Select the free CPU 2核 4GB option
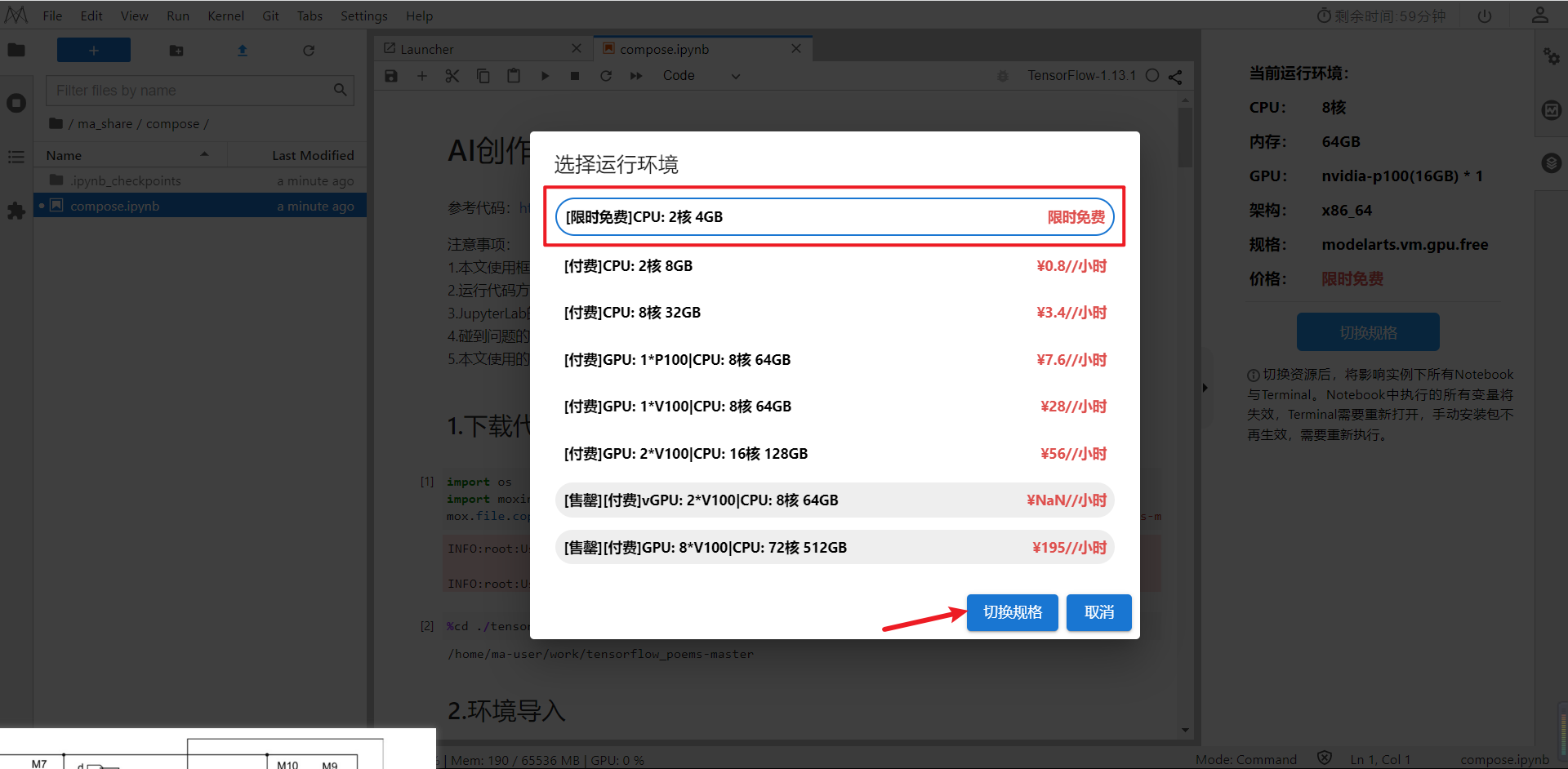This screenshot has height=769, width=1568. (x=835, y=217)
